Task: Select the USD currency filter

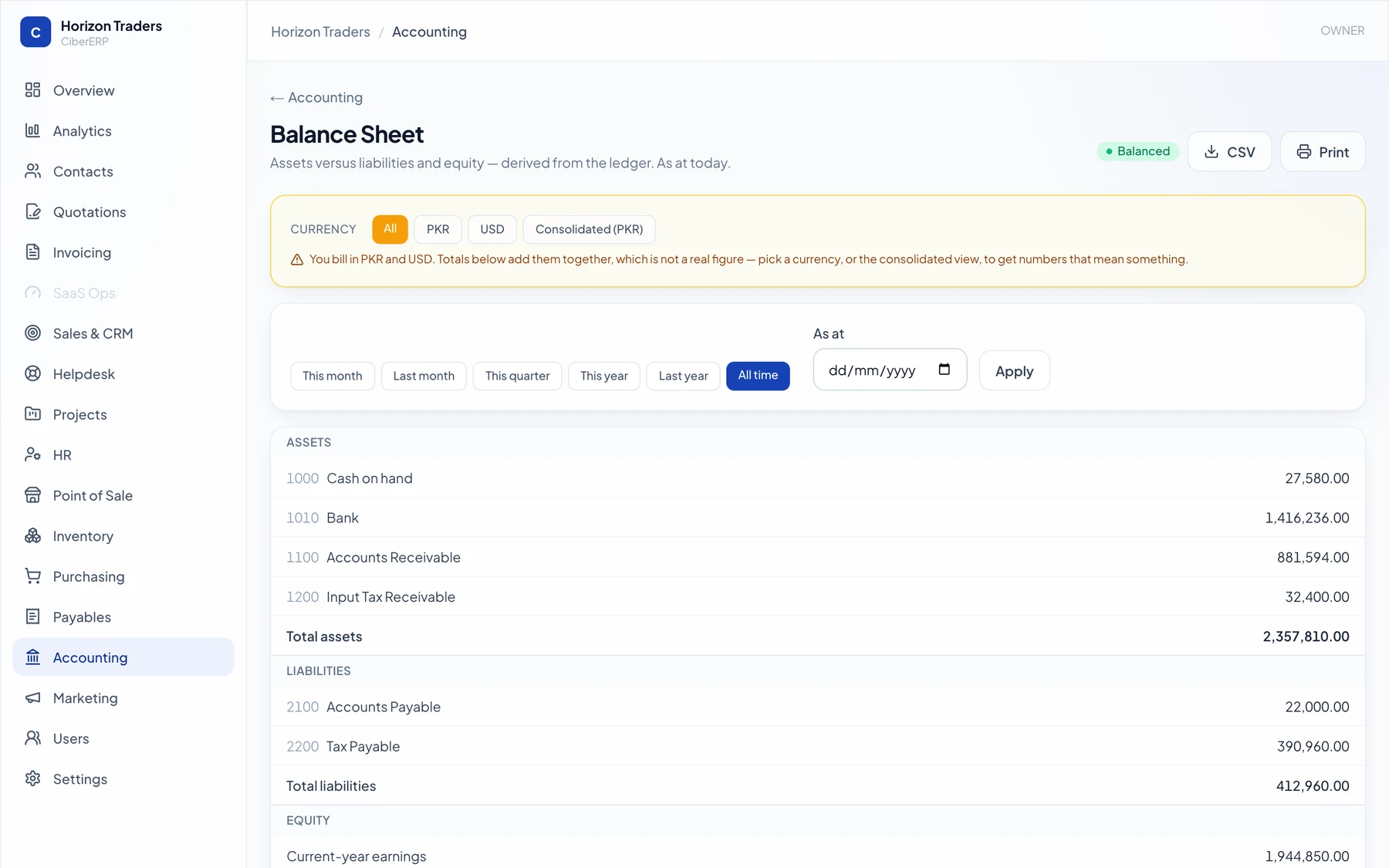Action: [492, 229]
